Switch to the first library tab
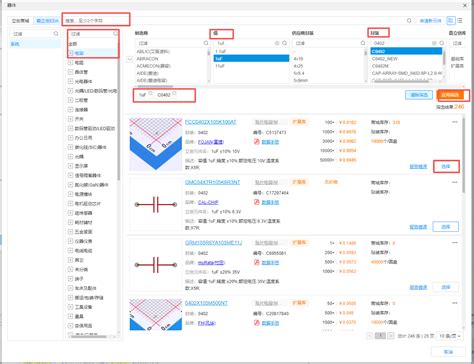Viewport: 474px width, 364px height. (x=21, y=21)
